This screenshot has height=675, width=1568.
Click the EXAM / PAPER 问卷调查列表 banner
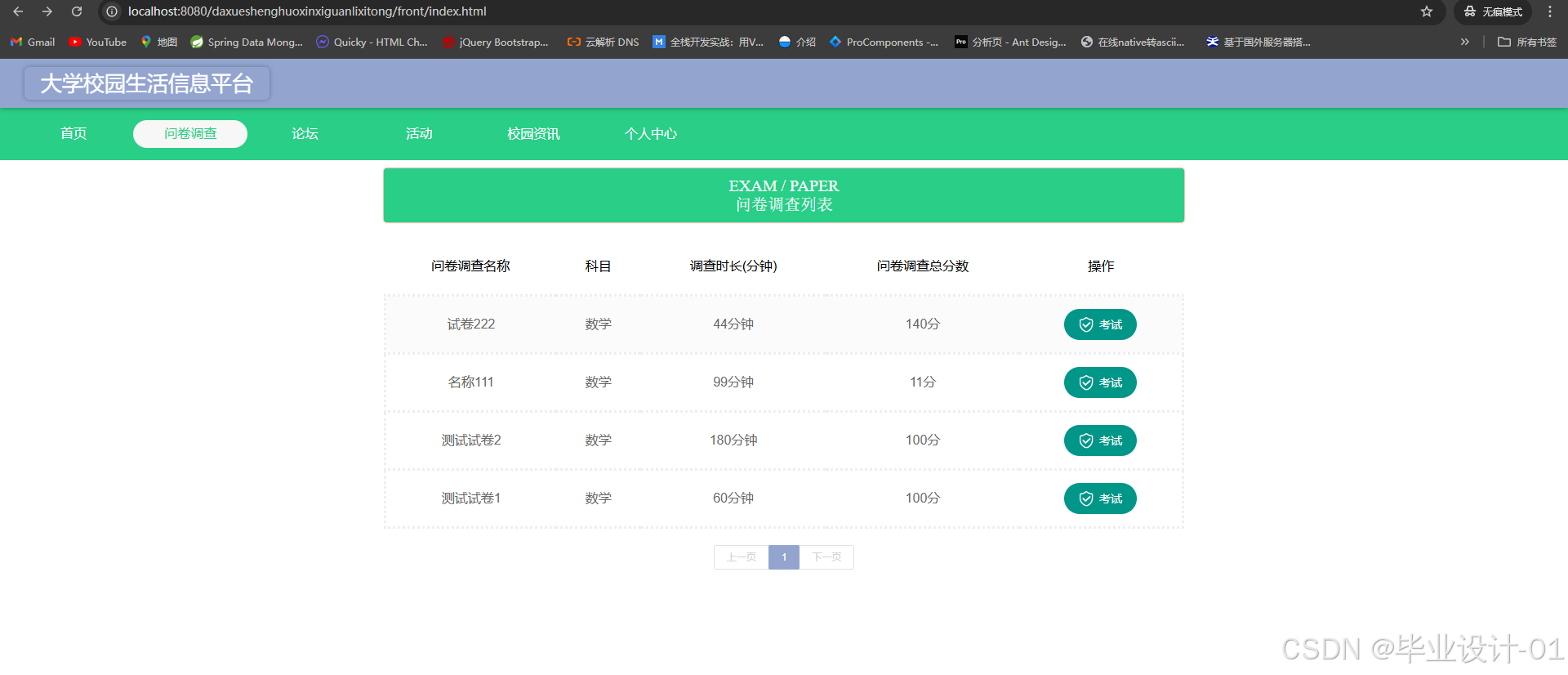point(784,195)
